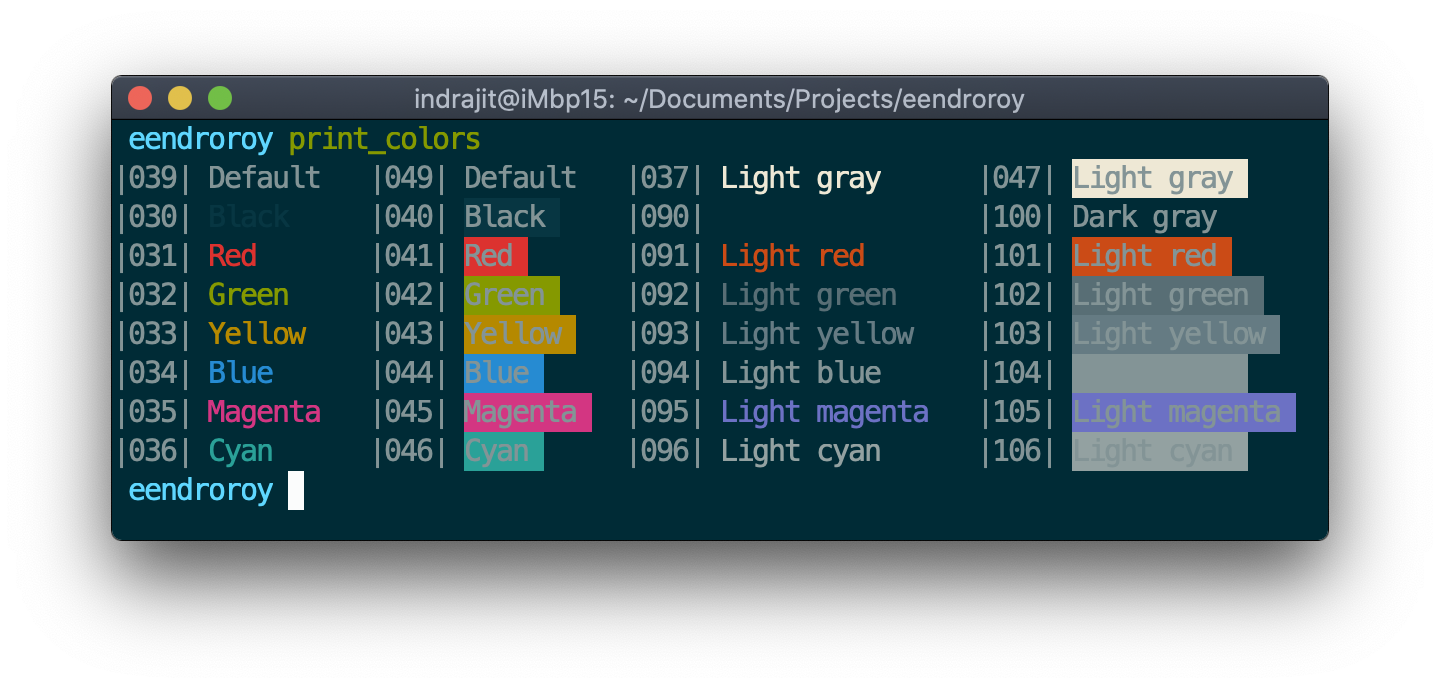1440x688 pixels.
Task: Click the Magenta background swatch for 045
Action: (528, 412)
